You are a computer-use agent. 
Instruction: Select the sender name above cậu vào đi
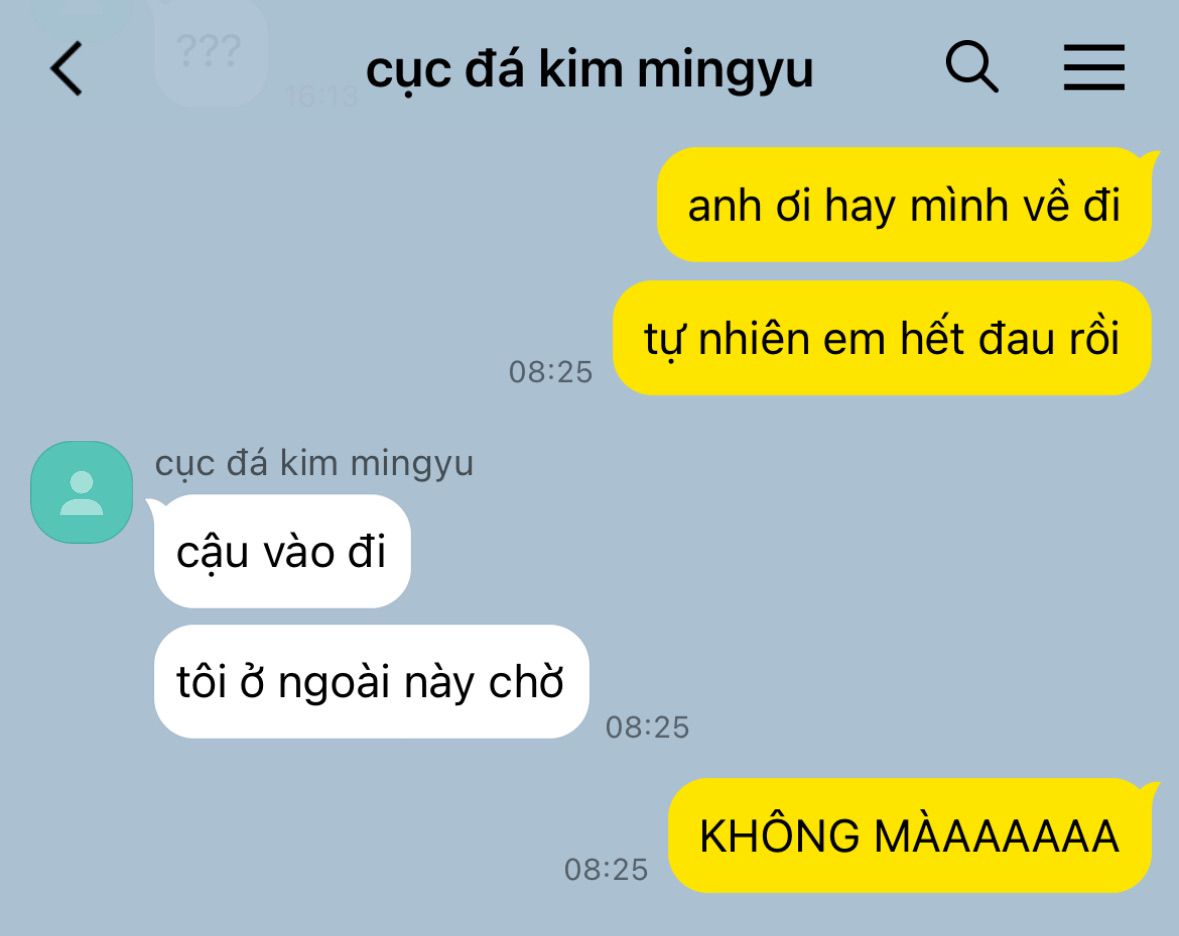314,463
